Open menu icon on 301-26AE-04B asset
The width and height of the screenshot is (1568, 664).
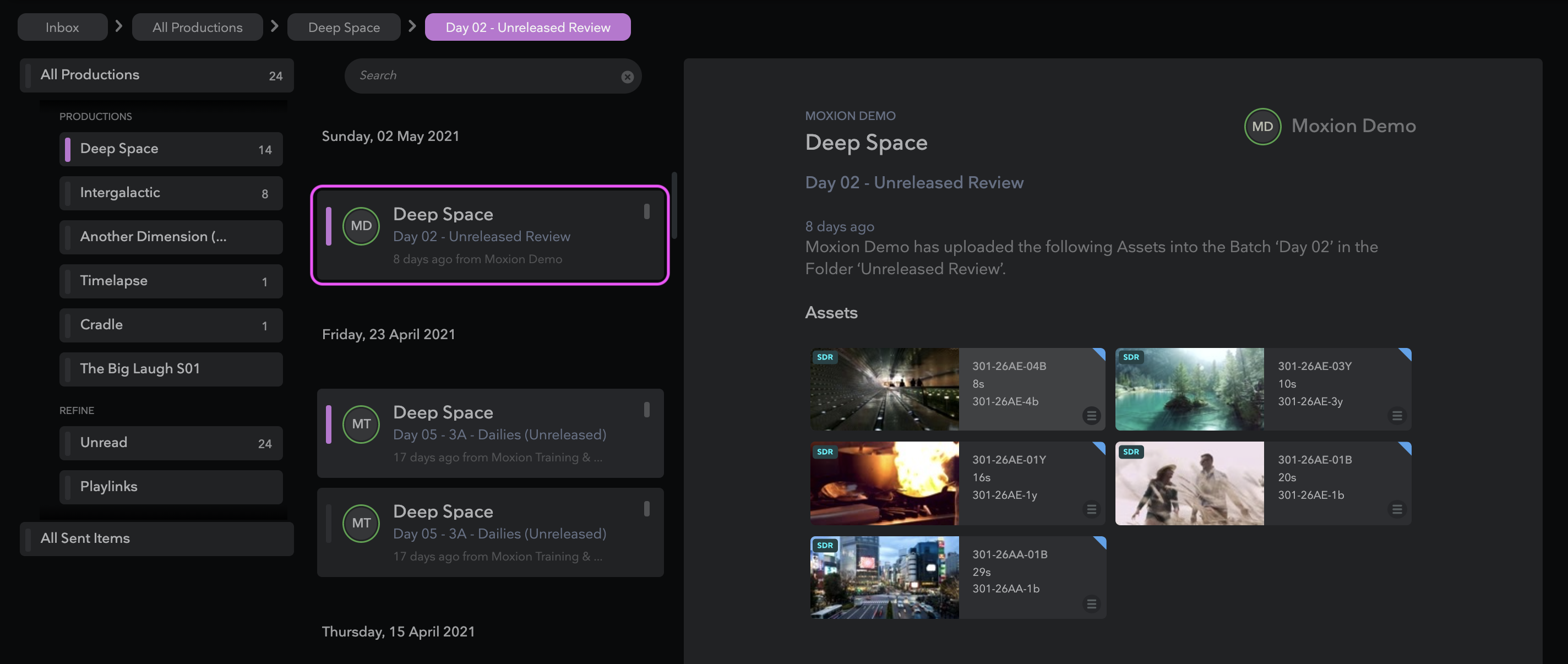click(x=1091, y=416)
